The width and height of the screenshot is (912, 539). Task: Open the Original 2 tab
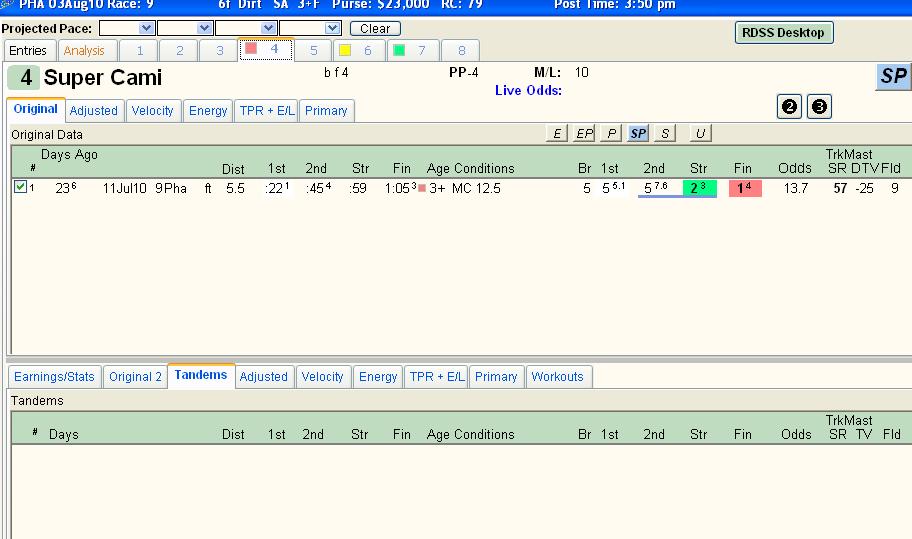(x=136, y=377)
